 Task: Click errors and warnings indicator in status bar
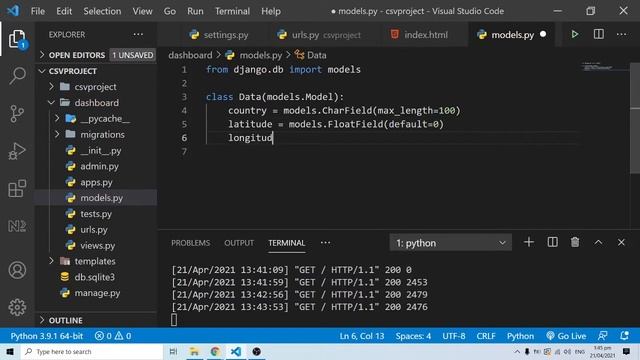(x=113, y=336)
